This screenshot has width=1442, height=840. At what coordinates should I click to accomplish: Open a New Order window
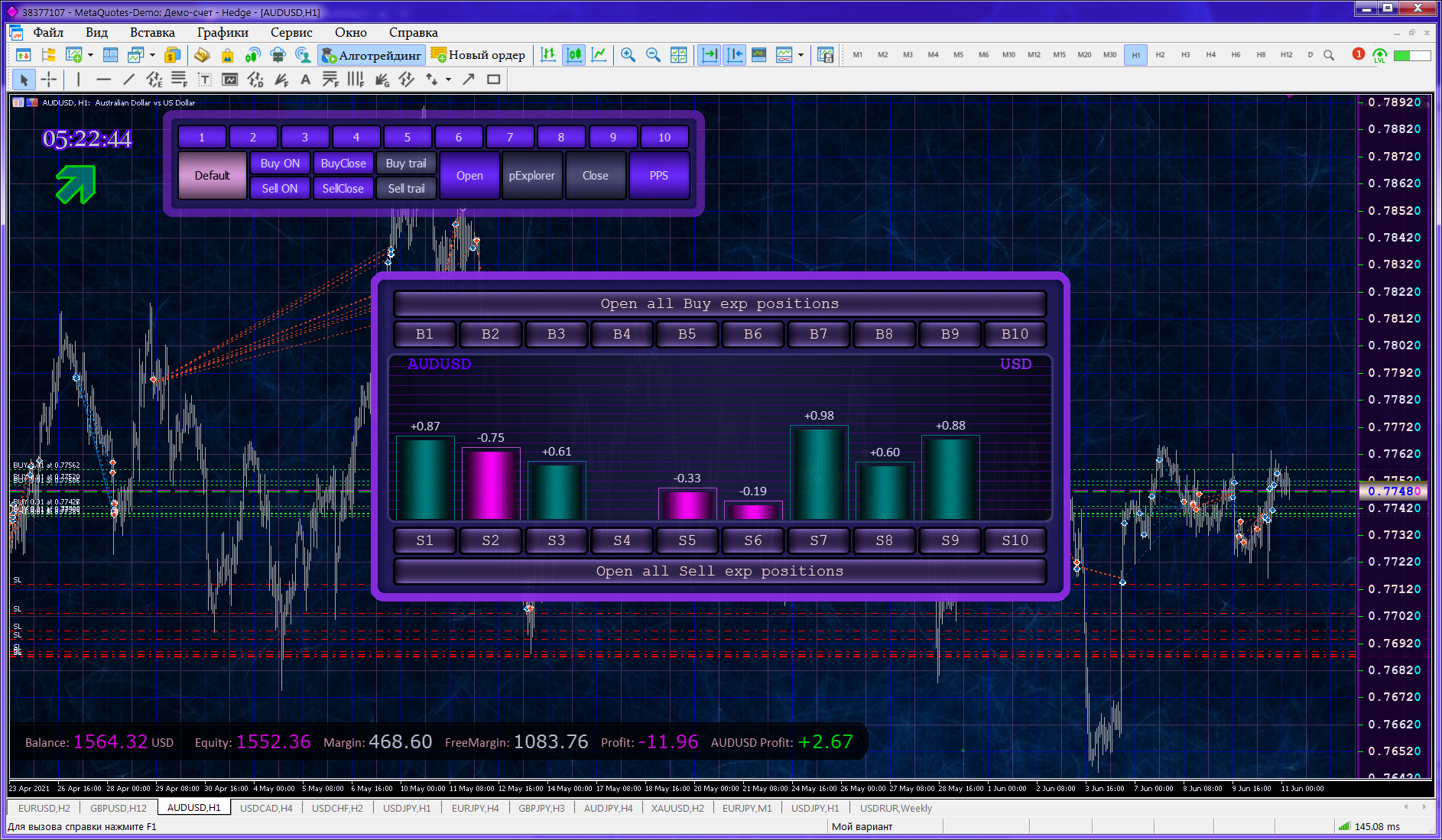tap(479, 55)
